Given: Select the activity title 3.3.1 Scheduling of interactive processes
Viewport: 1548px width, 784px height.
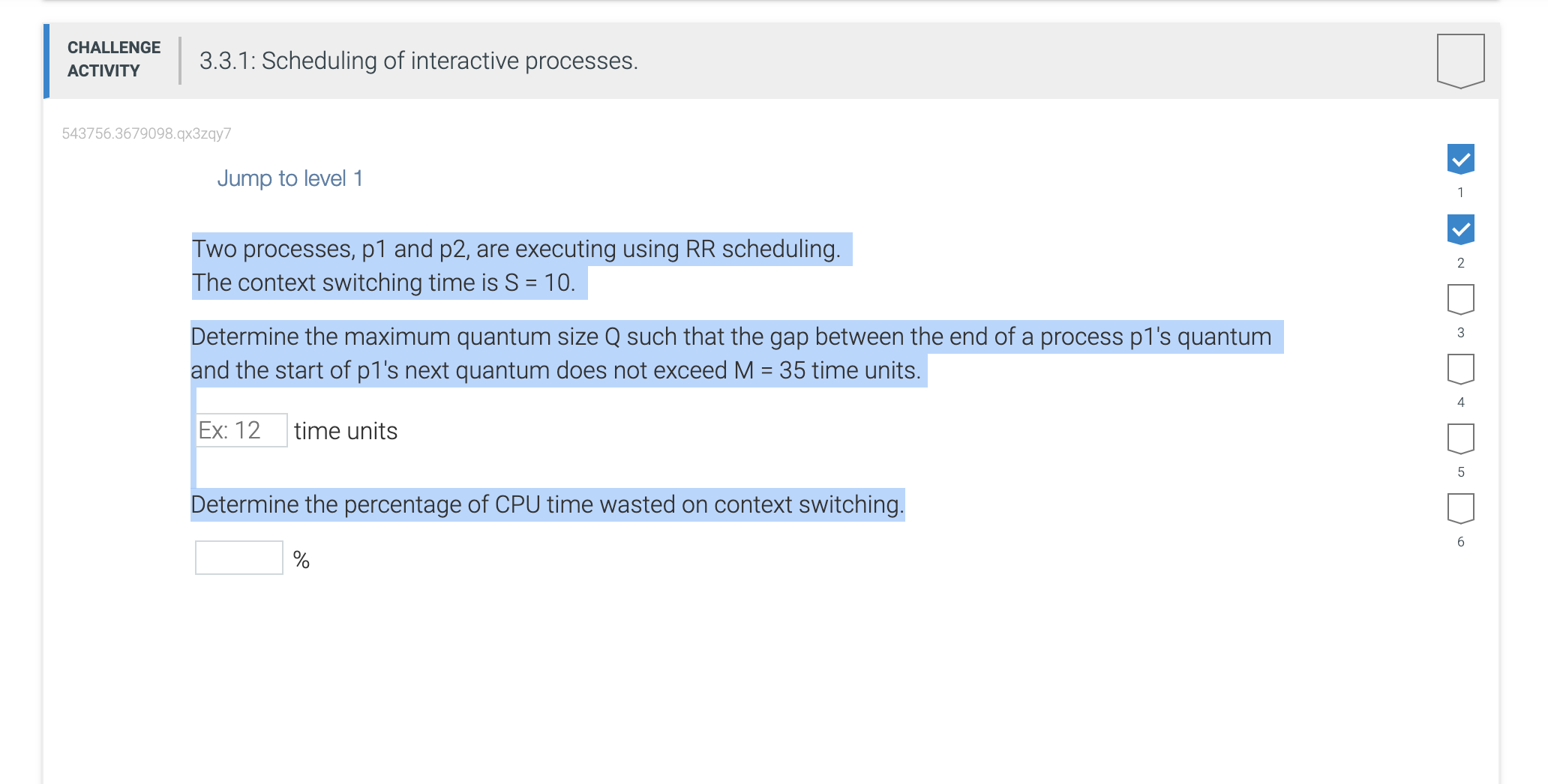Looking at the screenshot, I should pos(418,61).
